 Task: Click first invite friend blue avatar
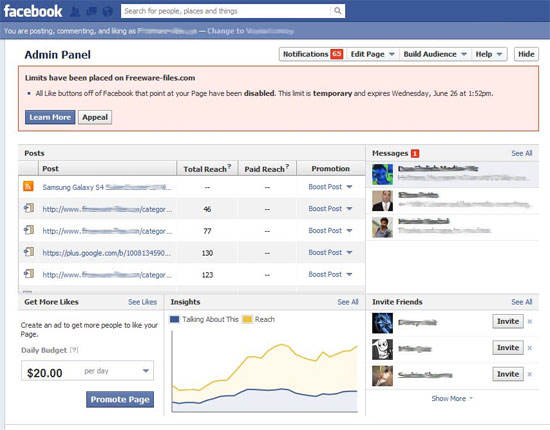pos(382,323)
